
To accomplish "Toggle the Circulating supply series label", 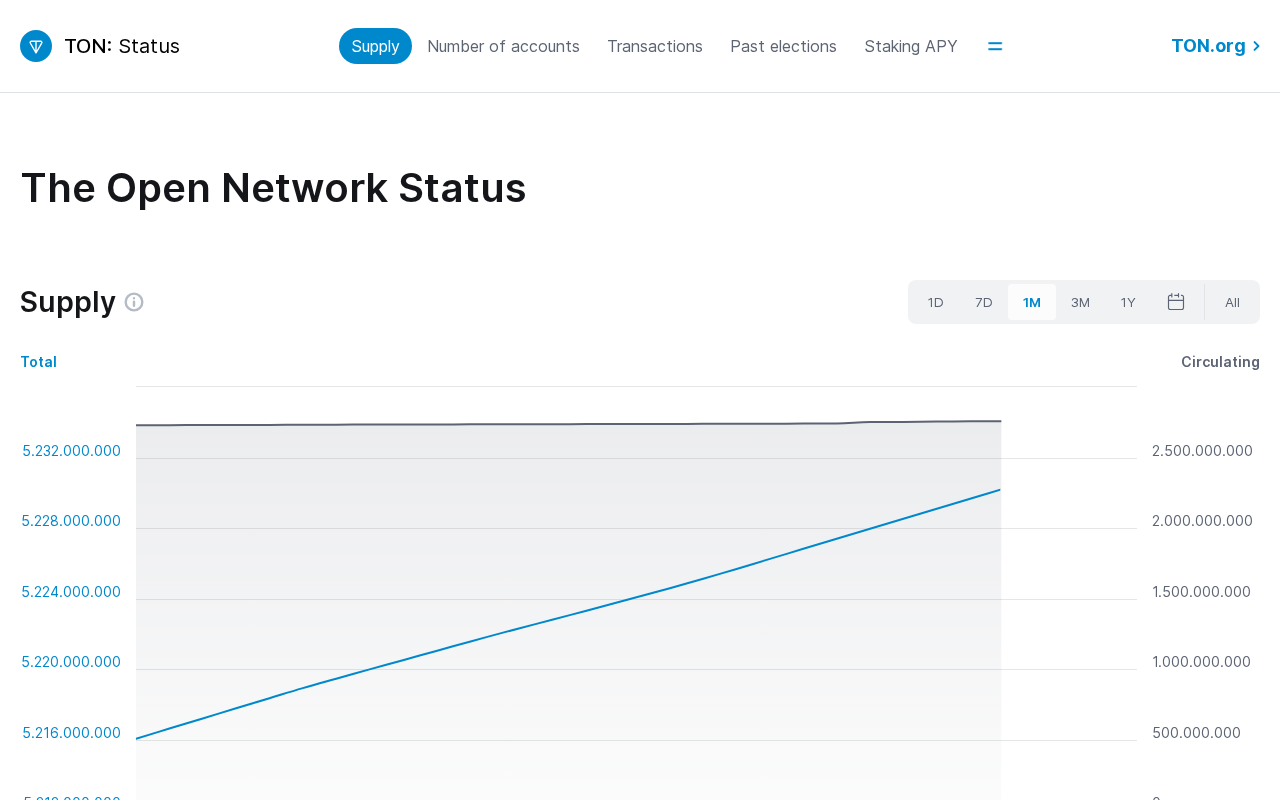I will click(1220, 362).
